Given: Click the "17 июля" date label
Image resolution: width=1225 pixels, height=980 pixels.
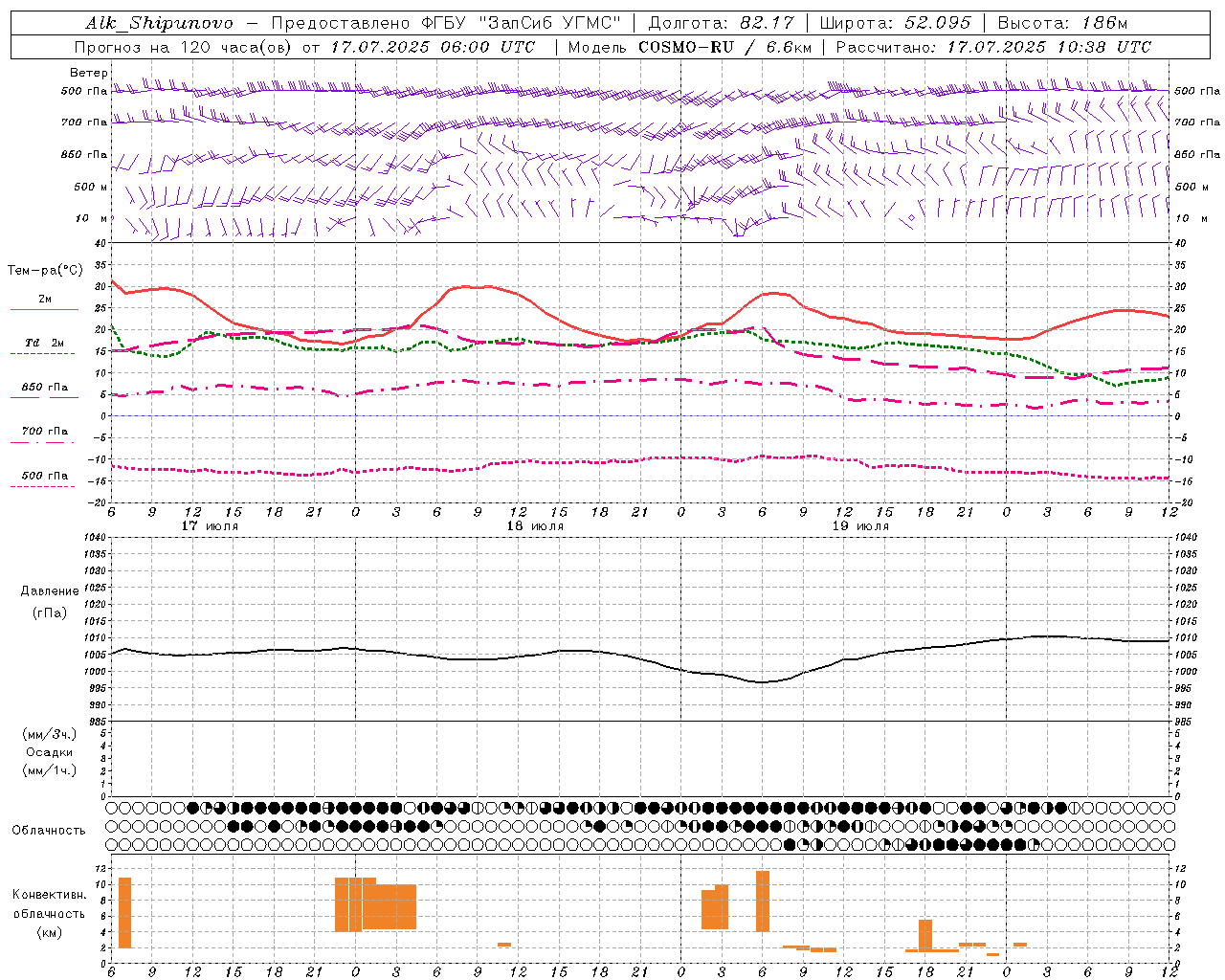Looking at the screenshot, I should coord(211,526).
